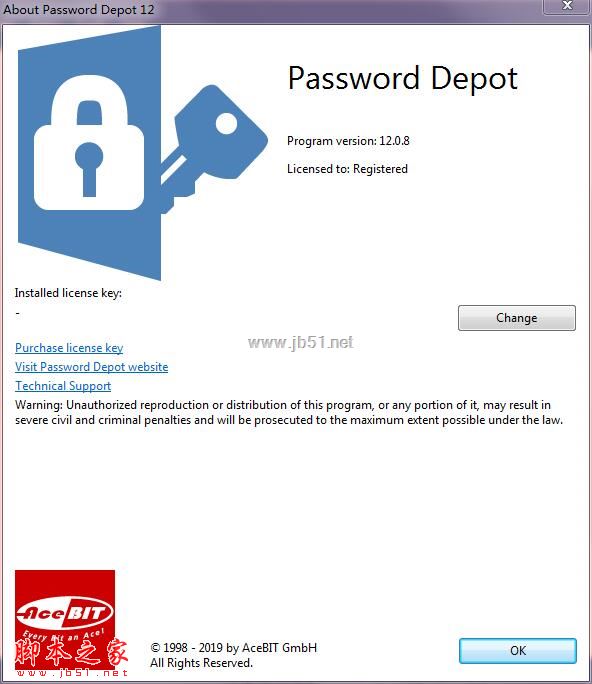Click the keyhole on the padlock graphic
This screenshot has width=592, height=684.
click(x=89, y=169)
